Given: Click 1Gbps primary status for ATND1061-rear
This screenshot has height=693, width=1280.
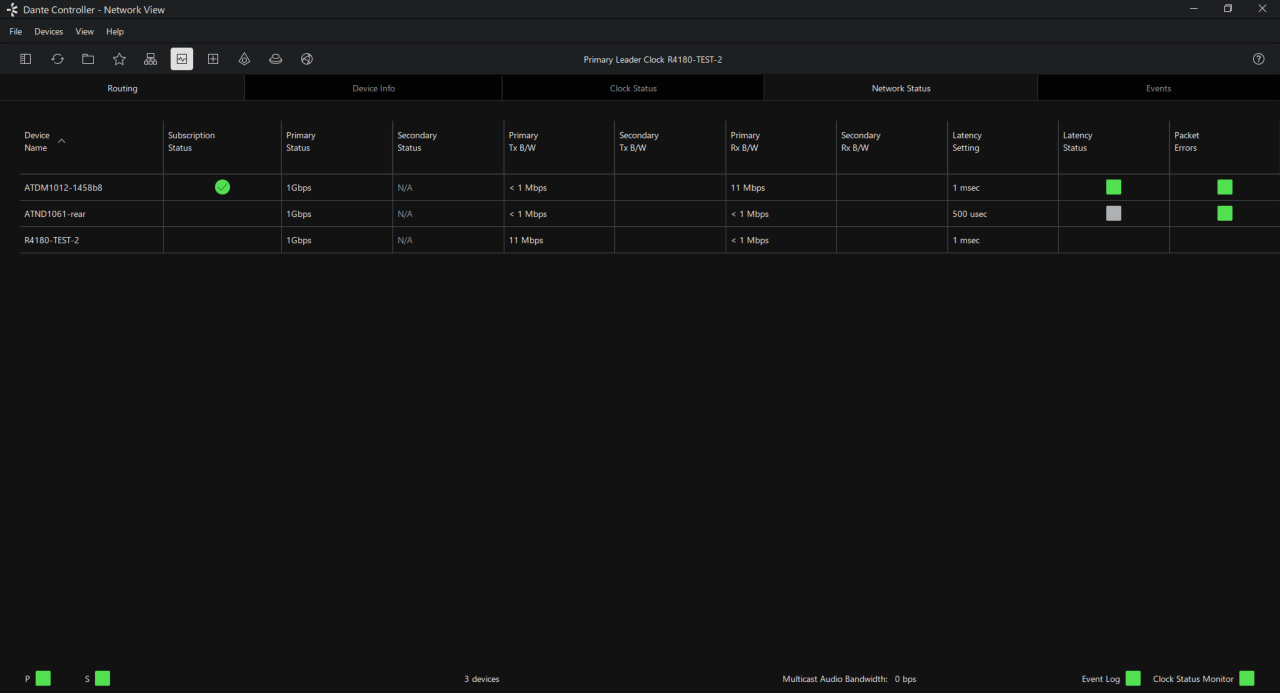Looking at the screenshot, I should point(299,214).
